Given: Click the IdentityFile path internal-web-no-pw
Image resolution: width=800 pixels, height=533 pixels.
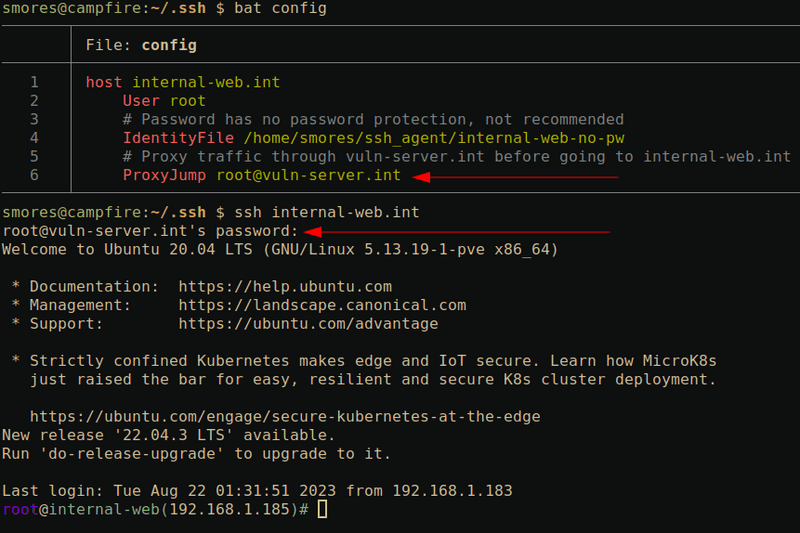Looking at the screenshot, I should pos(431,137).
